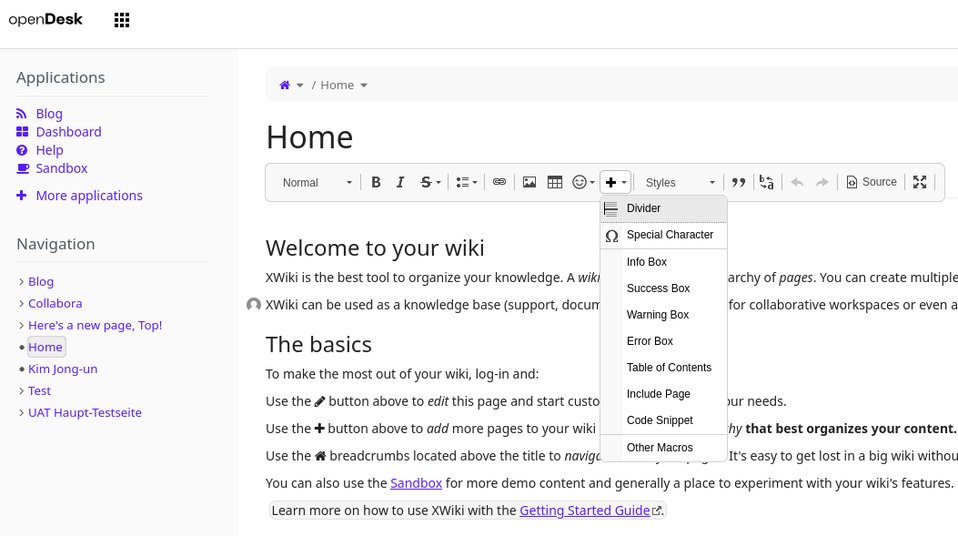958x536 pixels.
Task: Click the insert table icon
Action: [554, 182]
